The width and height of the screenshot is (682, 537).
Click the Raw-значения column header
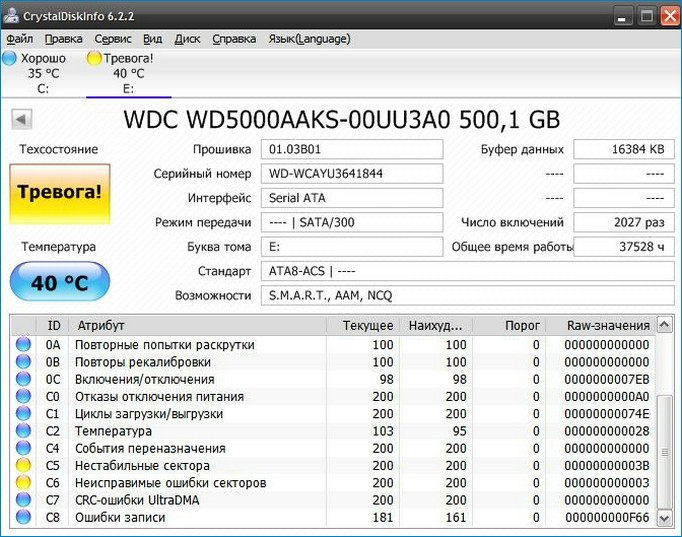point(608,326)
